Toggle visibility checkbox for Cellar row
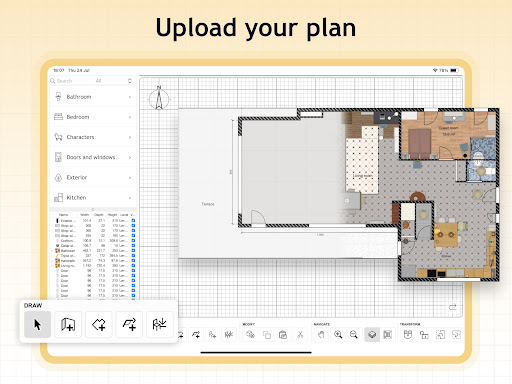Image resolution: width=512 pixels, height=384 pixels. (x=133, y=246)
